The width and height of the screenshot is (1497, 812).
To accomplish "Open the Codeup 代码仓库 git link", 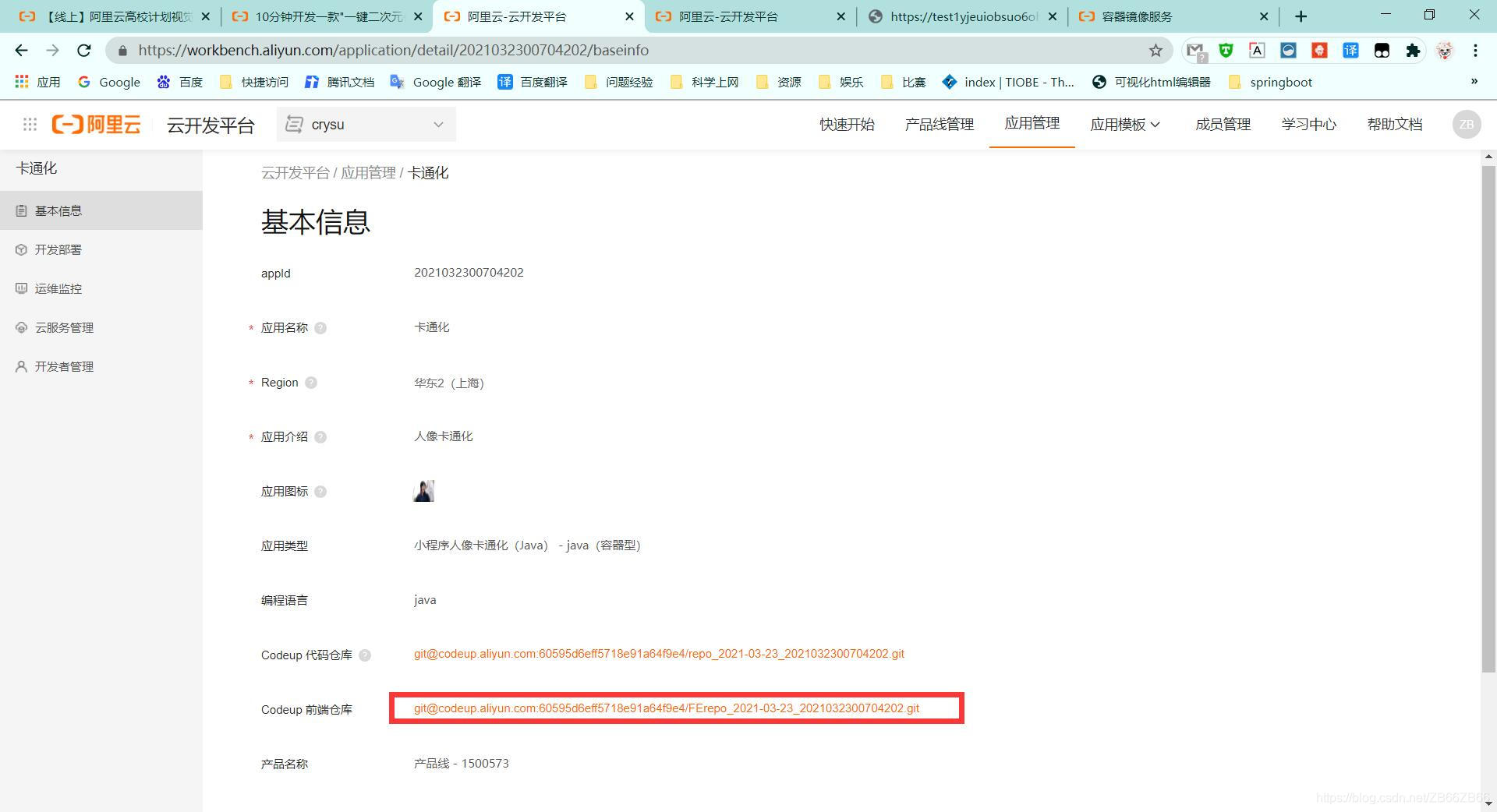I will [659, 654].
